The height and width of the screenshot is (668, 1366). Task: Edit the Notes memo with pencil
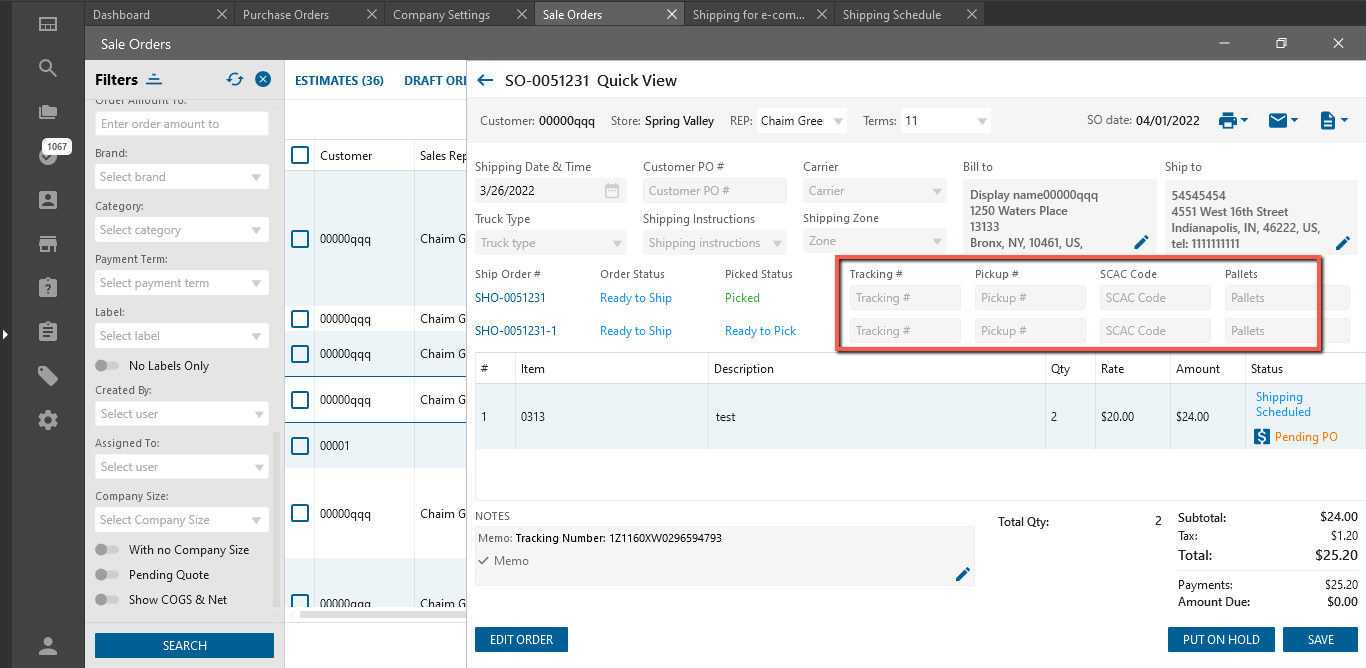(x=963, y=574)
